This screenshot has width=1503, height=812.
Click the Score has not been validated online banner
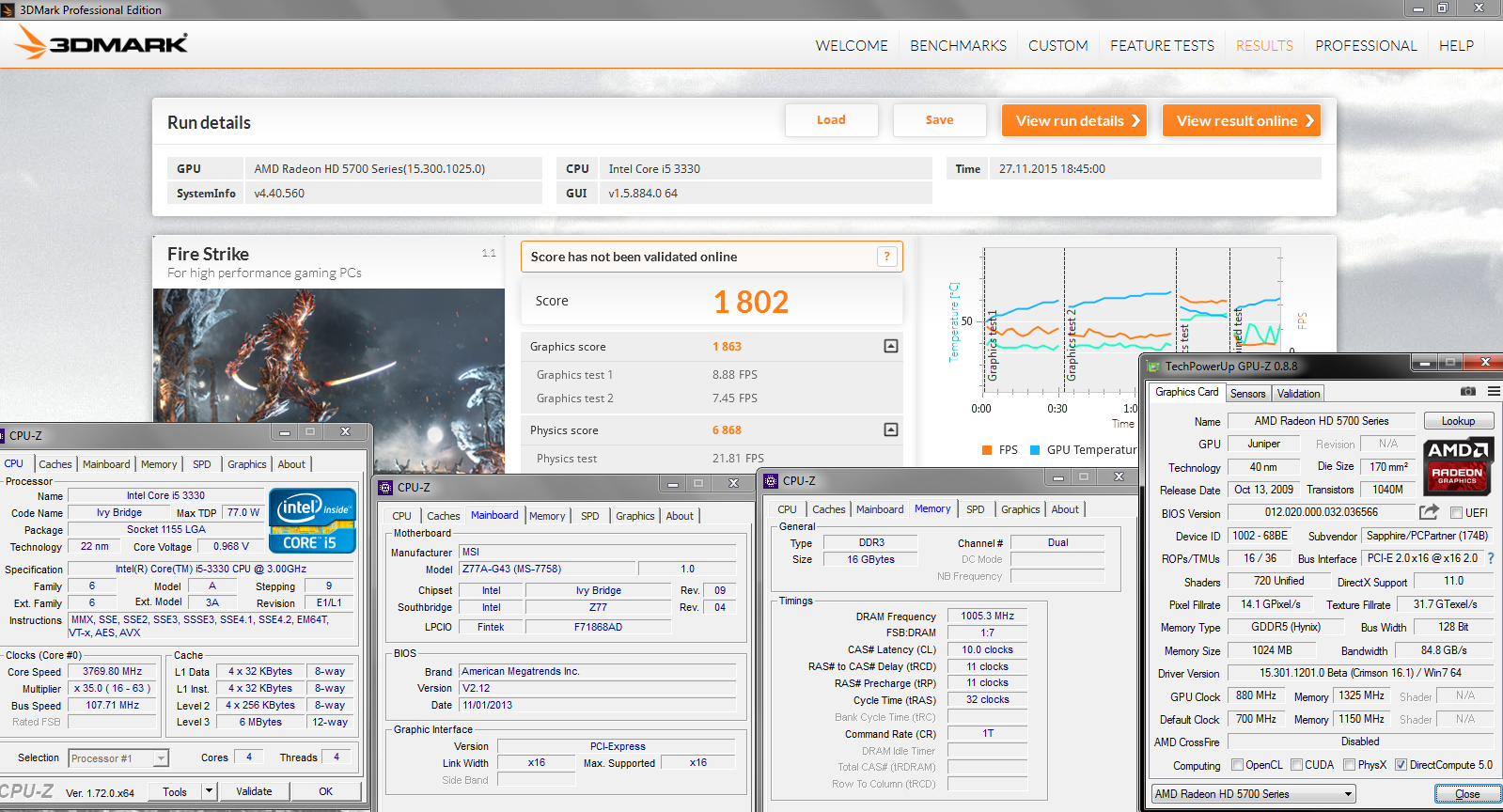(x=712, y=257)
